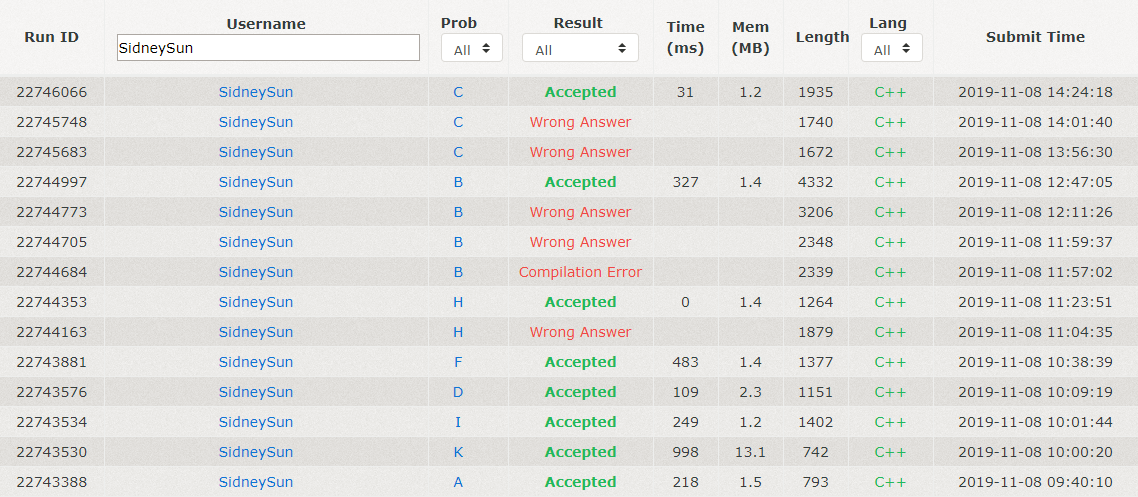Image resolution: width=1138 pixels, height=497 pixels.
Task: Open problem K link in run 22743530
Action: [458, 452]
